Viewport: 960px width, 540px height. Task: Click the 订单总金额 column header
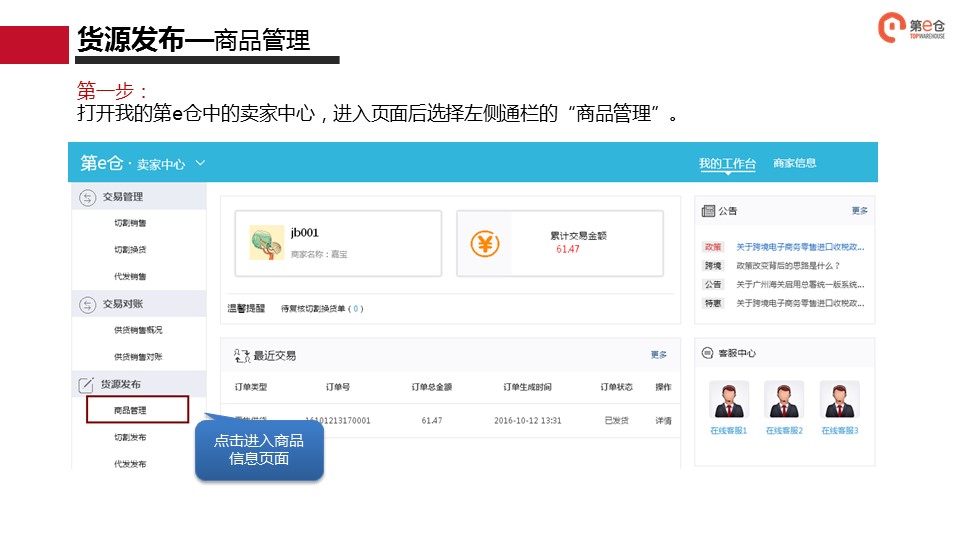click(x=432, y=387)
